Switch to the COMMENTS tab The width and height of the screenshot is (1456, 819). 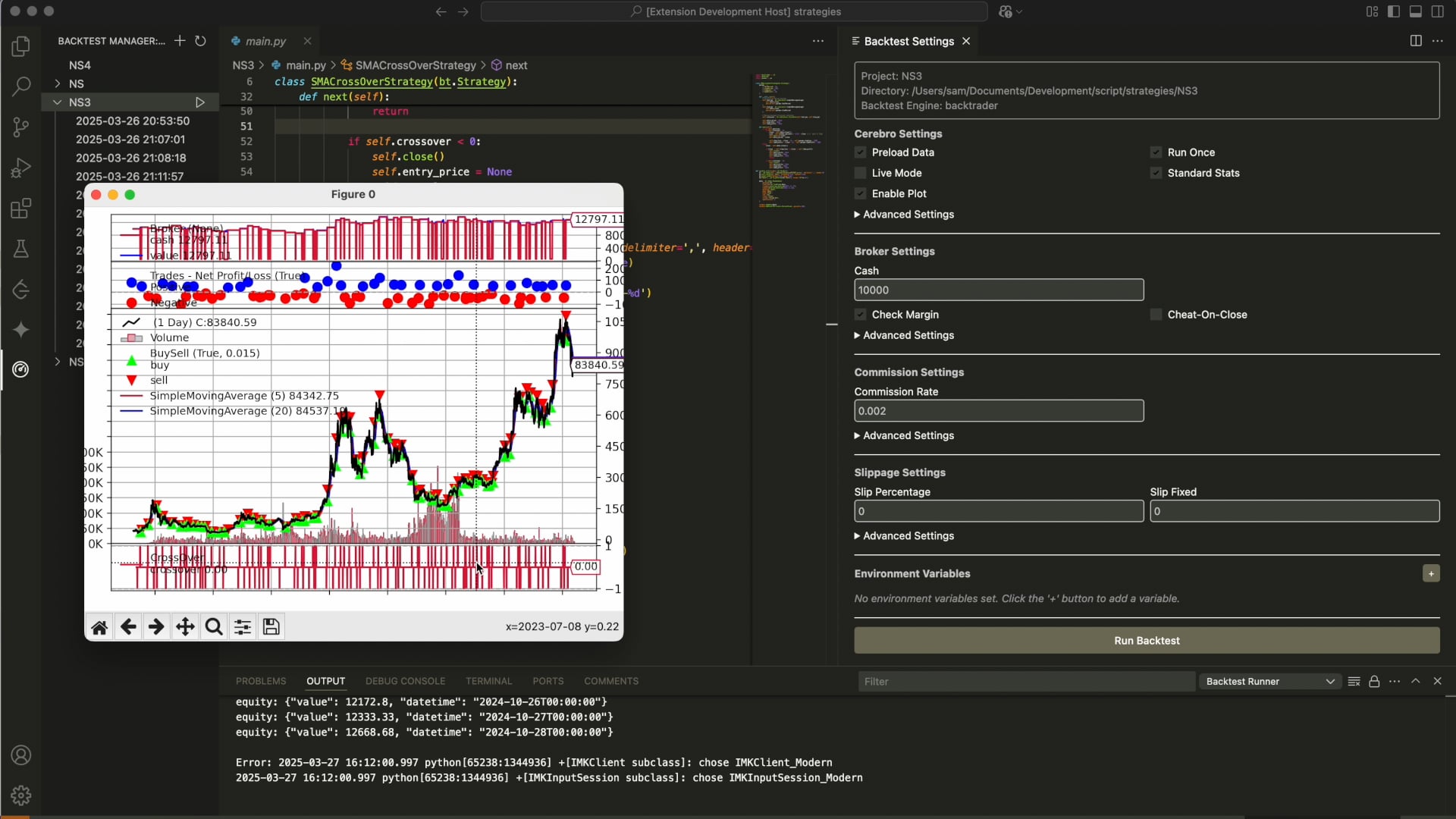click(611, 681)
